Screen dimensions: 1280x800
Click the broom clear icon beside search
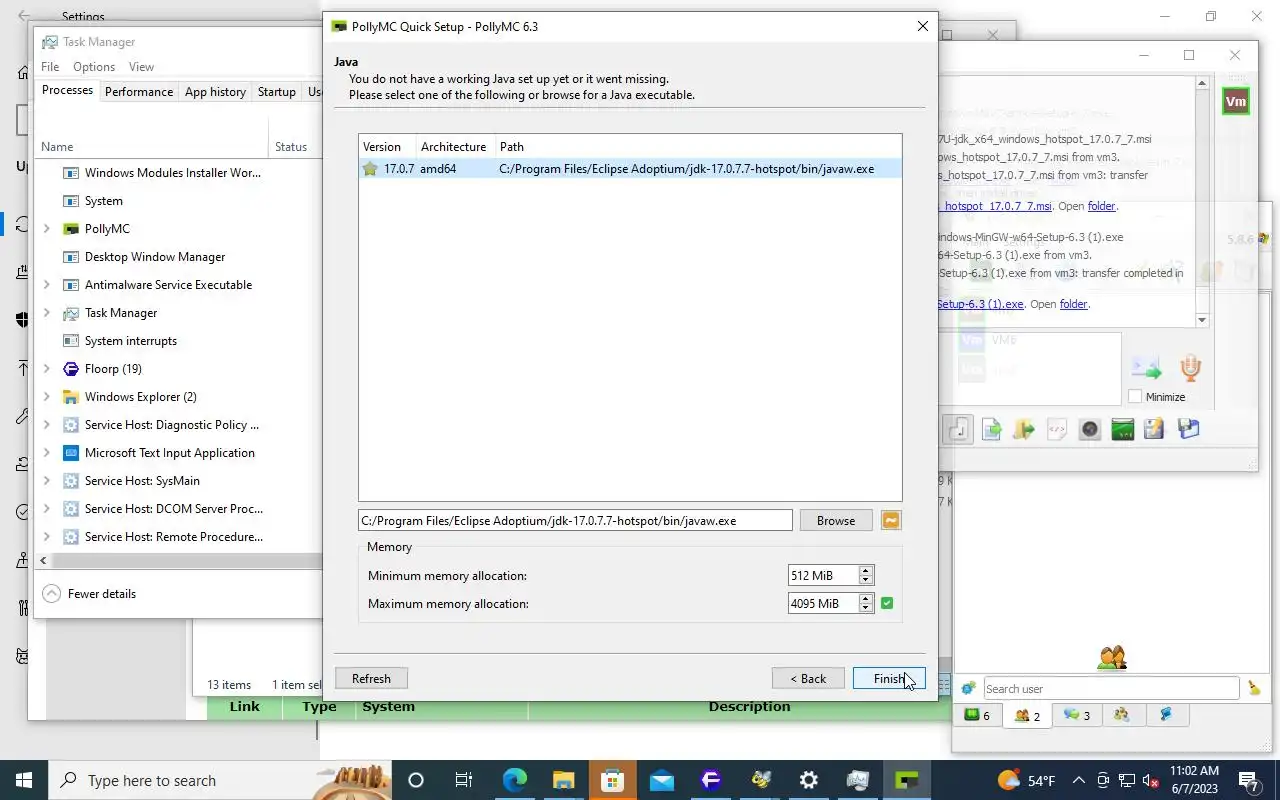(1254, 688)
